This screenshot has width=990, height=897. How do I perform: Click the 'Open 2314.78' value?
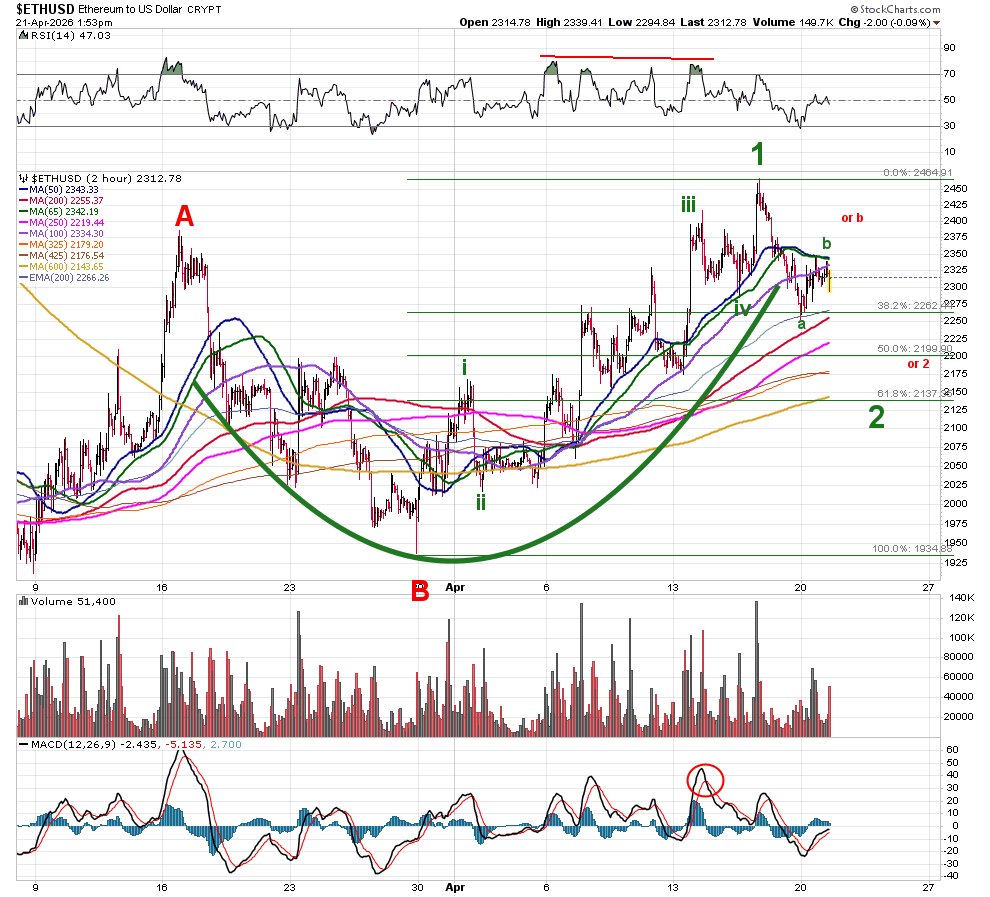[494, 22]
